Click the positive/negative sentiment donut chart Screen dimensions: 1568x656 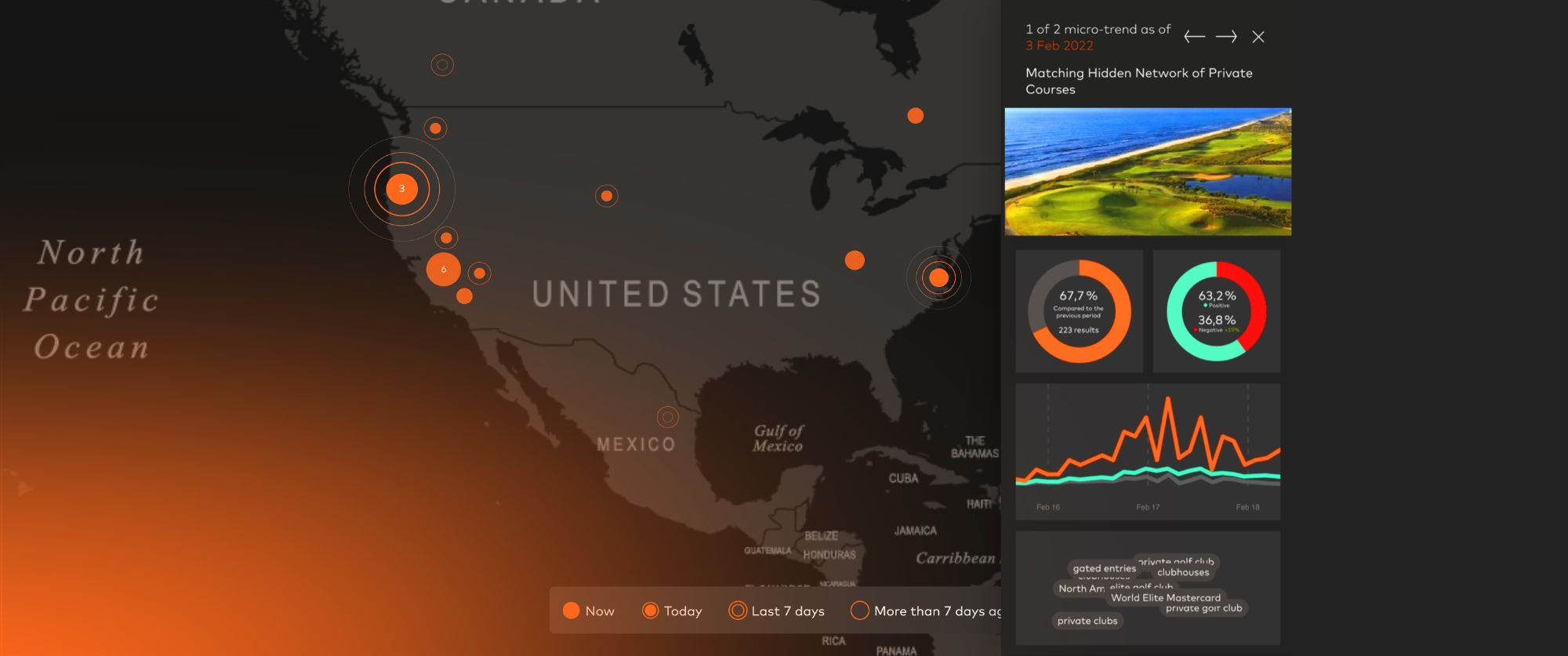(1216, 311)
